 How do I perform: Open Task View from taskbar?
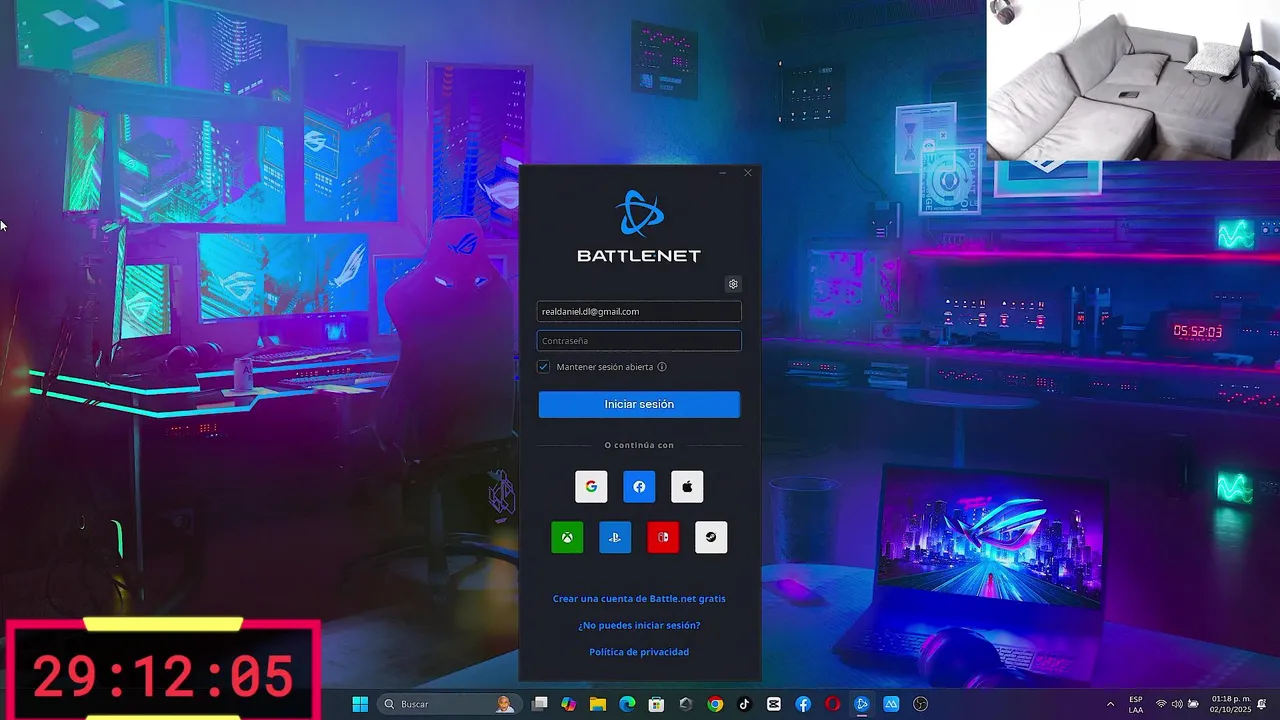pos(540,704)
